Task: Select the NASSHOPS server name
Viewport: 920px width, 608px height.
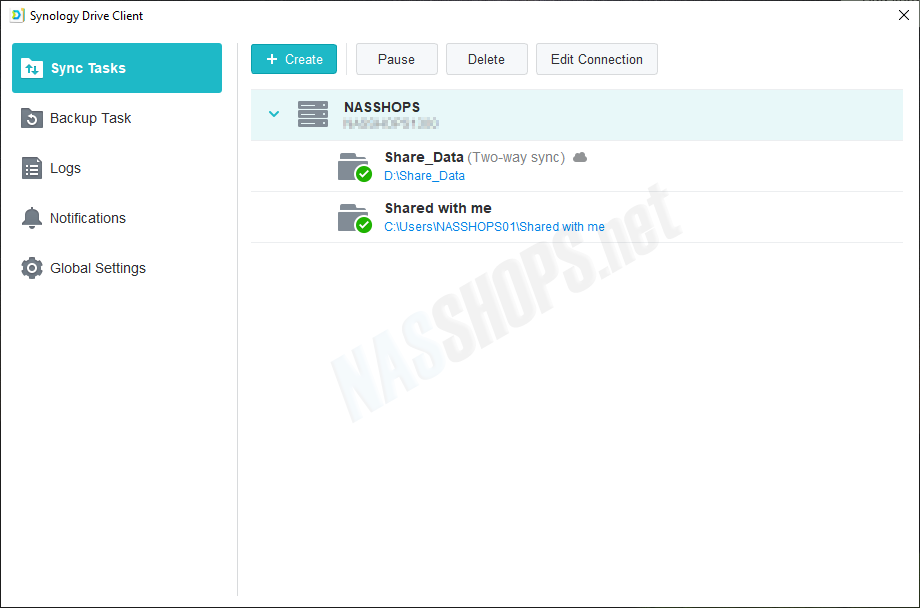Action: pyautogui.click(x=382, y=107)
